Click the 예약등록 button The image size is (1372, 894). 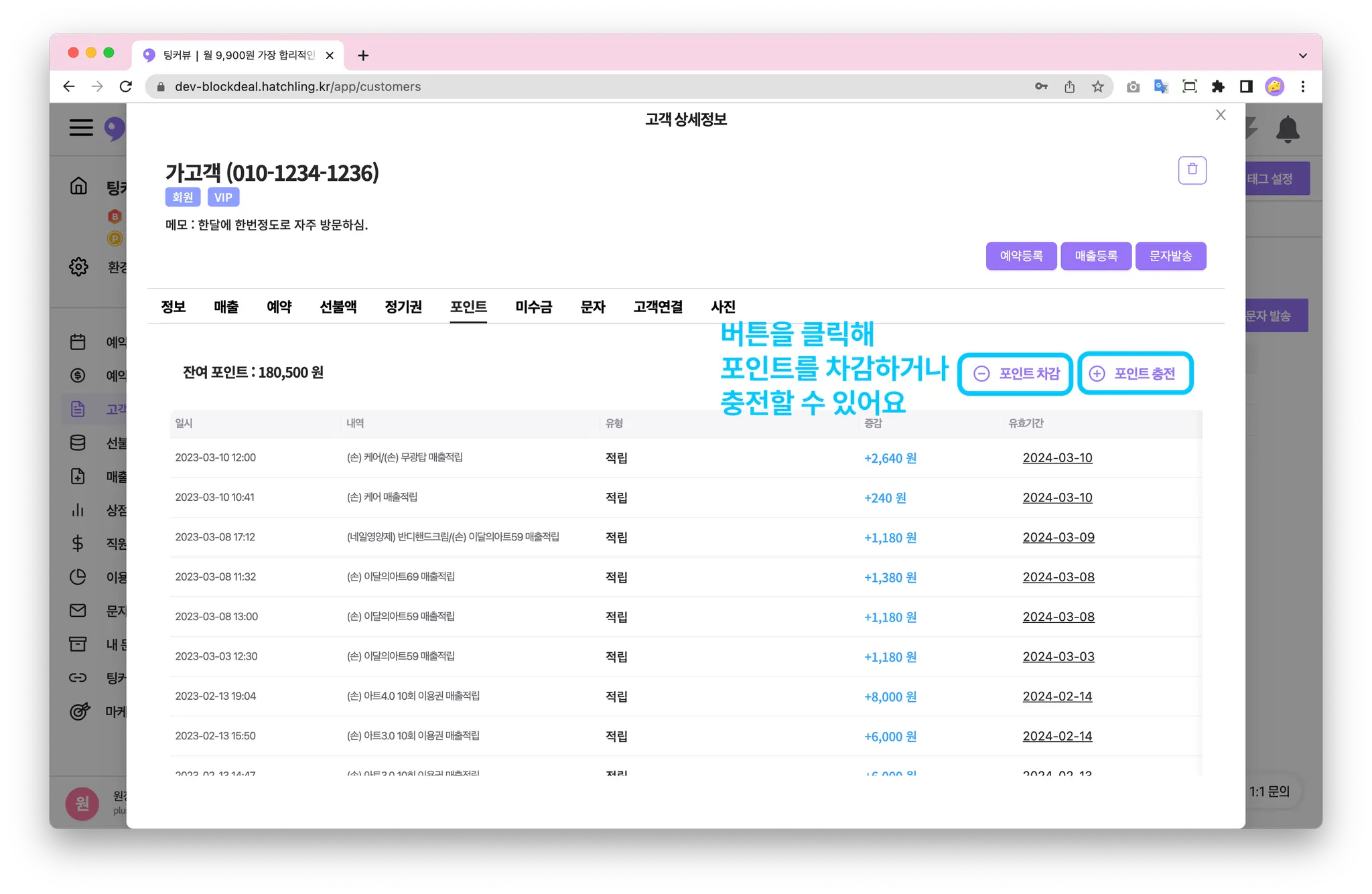pos(1021,256)
